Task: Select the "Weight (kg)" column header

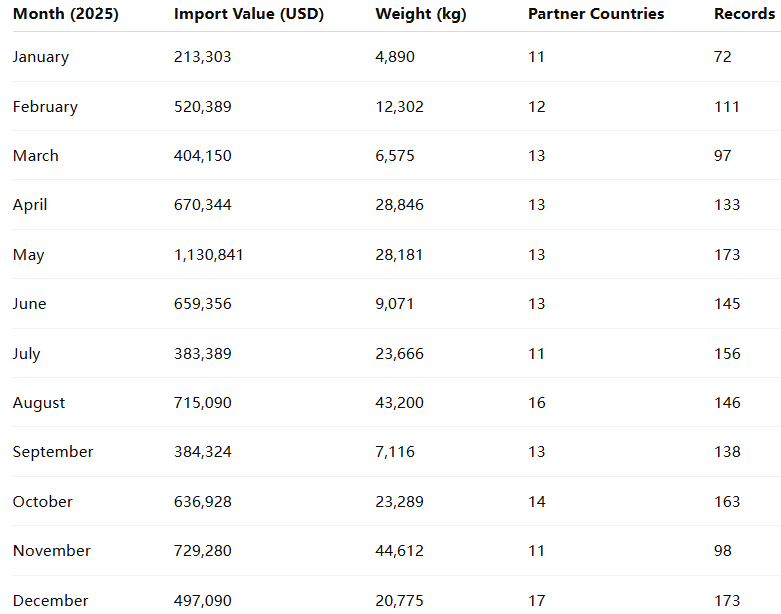Action: click(x=421, y=14)
